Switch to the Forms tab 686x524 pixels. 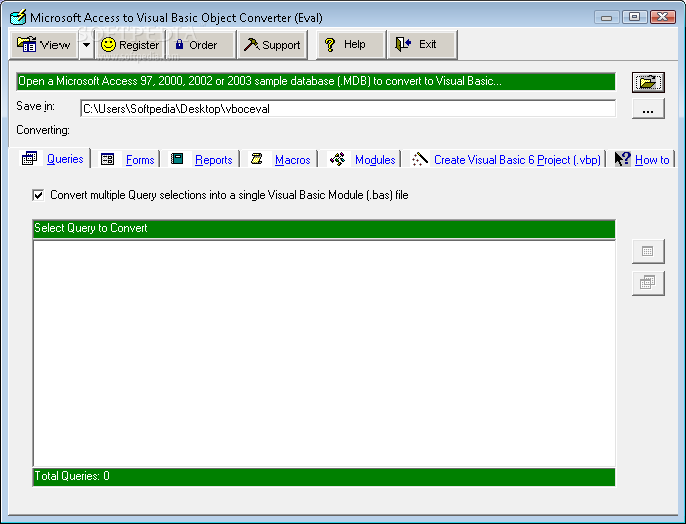(x=127, y=160)
